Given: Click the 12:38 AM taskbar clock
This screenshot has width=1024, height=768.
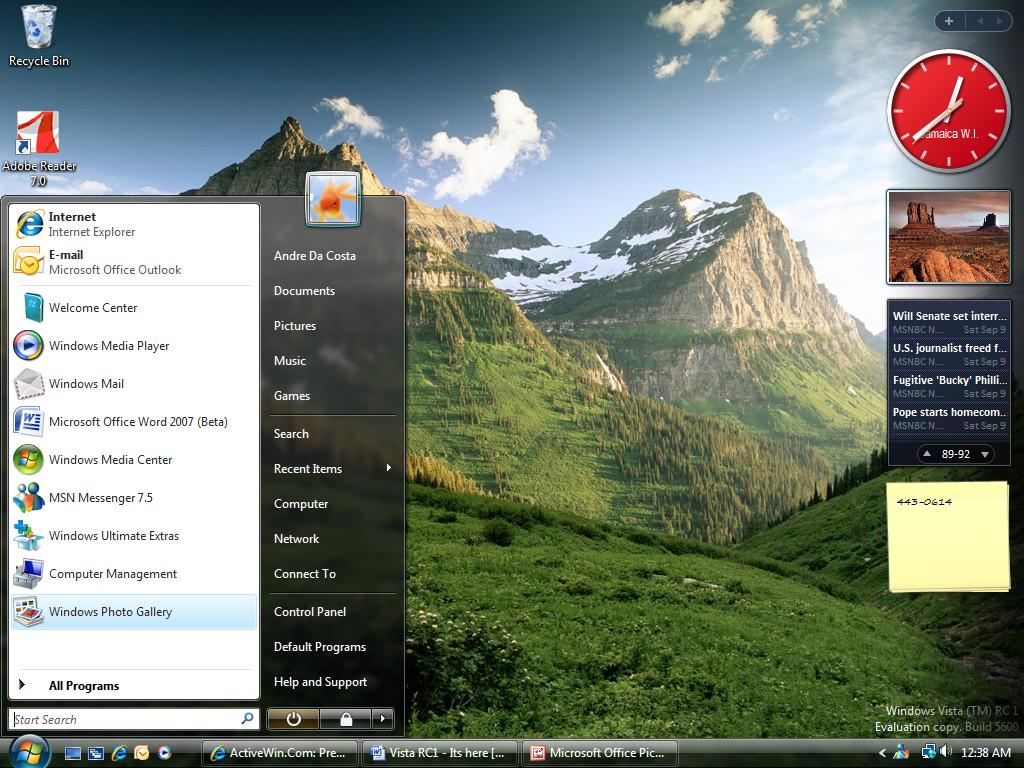Looking at the screenshot, I should click(x=985, y=753).
